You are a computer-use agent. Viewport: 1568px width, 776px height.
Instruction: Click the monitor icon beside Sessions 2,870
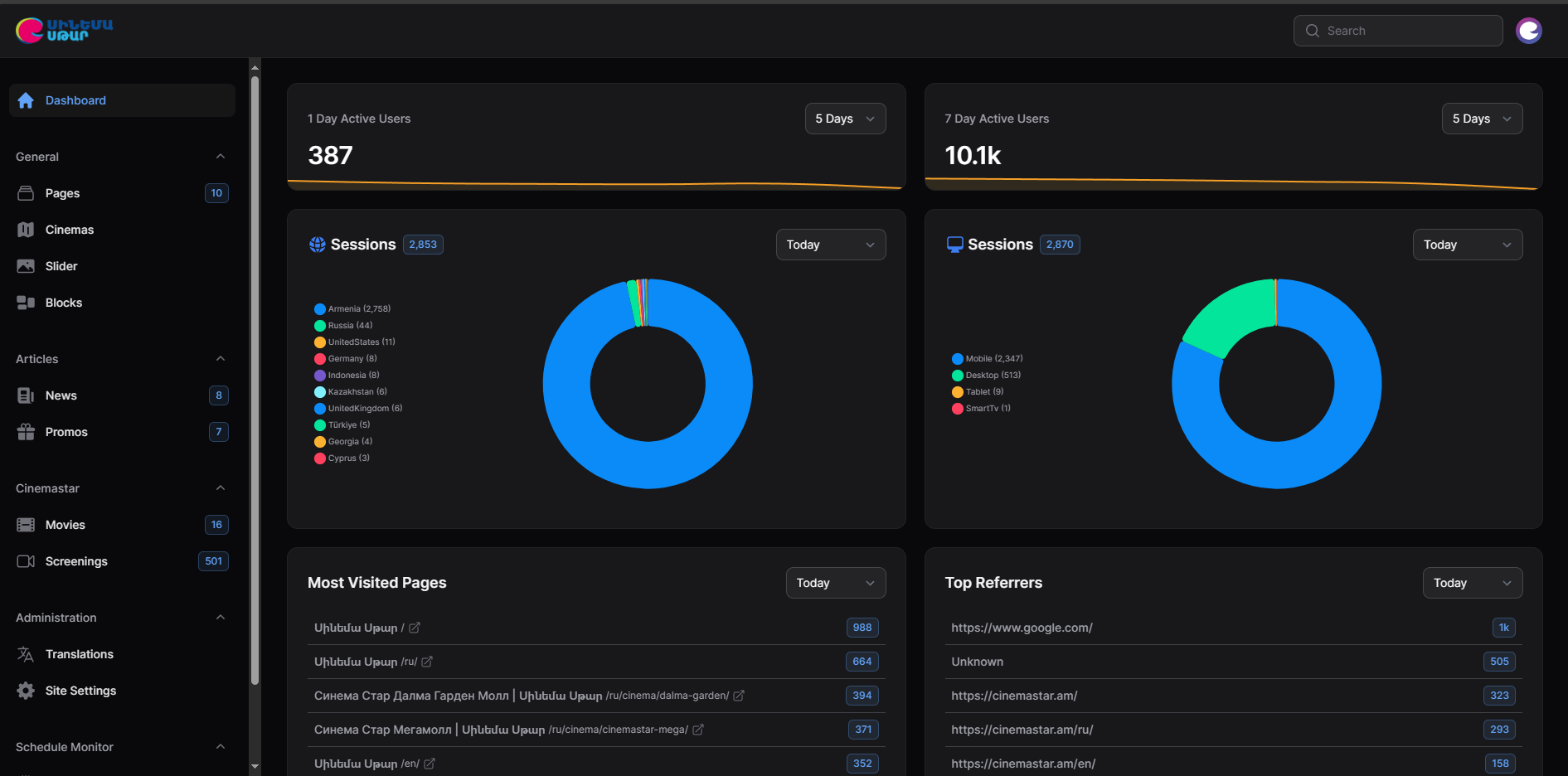pos(954,245)
